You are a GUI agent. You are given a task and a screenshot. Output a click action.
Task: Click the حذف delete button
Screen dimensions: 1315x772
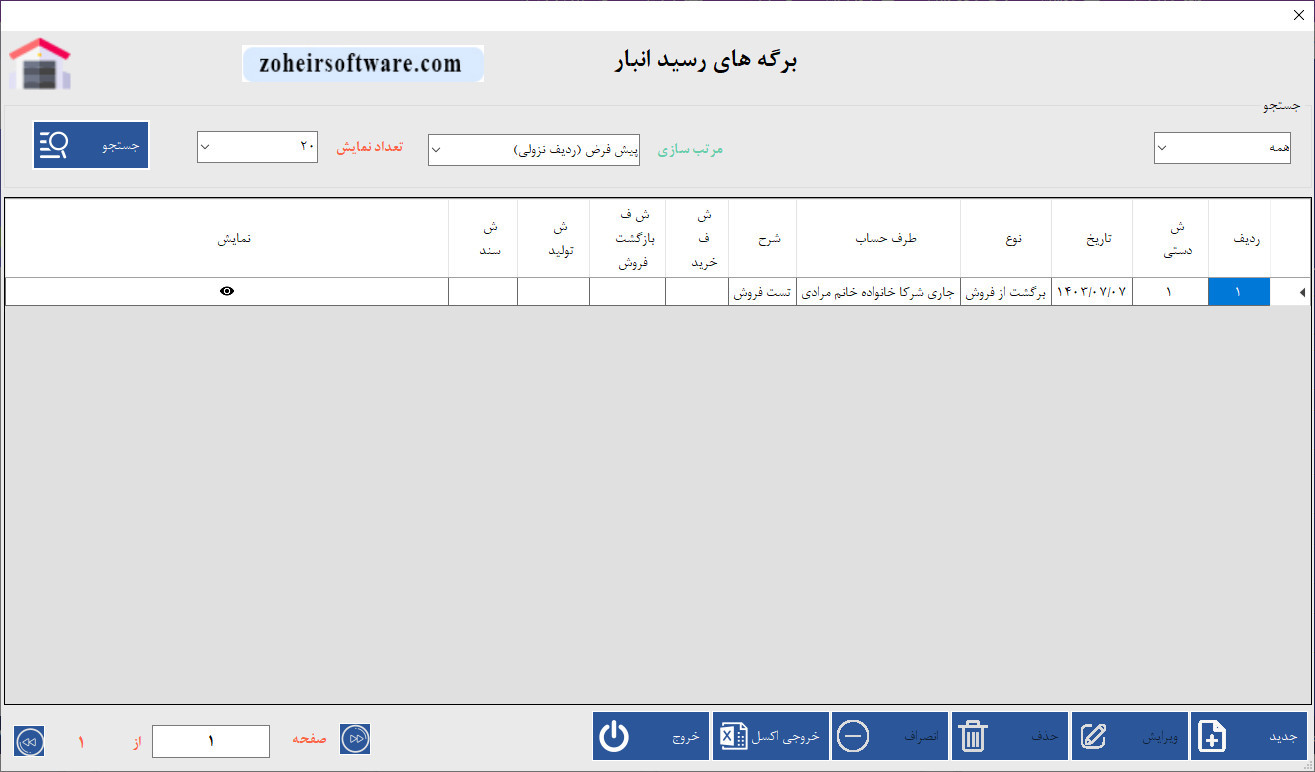pos(1010,736)
